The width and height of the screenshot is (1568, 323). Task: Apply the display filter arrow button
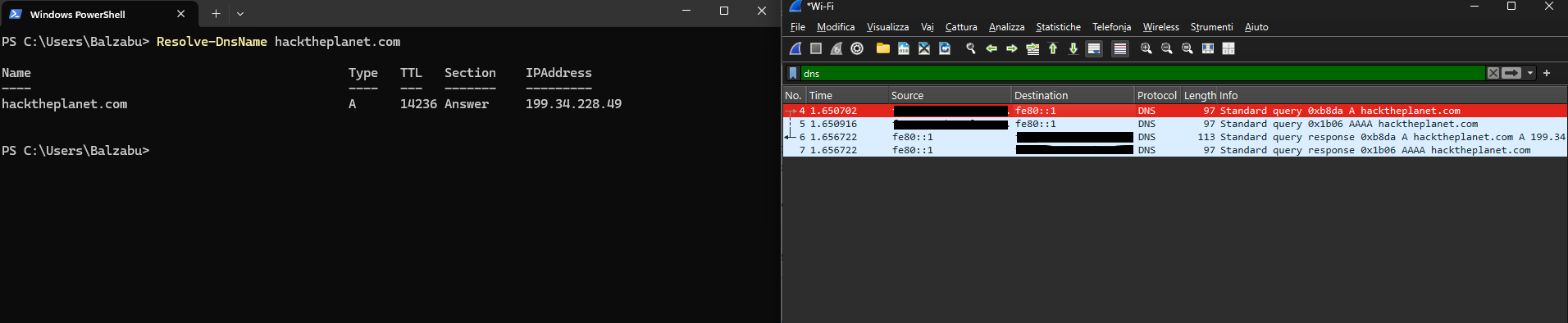coord(1511,73)
